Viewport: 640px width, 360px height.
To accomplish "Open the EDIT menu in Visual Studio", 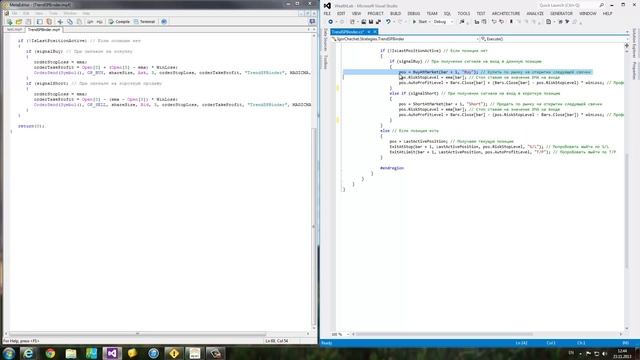I will click(x=341, y=13).
